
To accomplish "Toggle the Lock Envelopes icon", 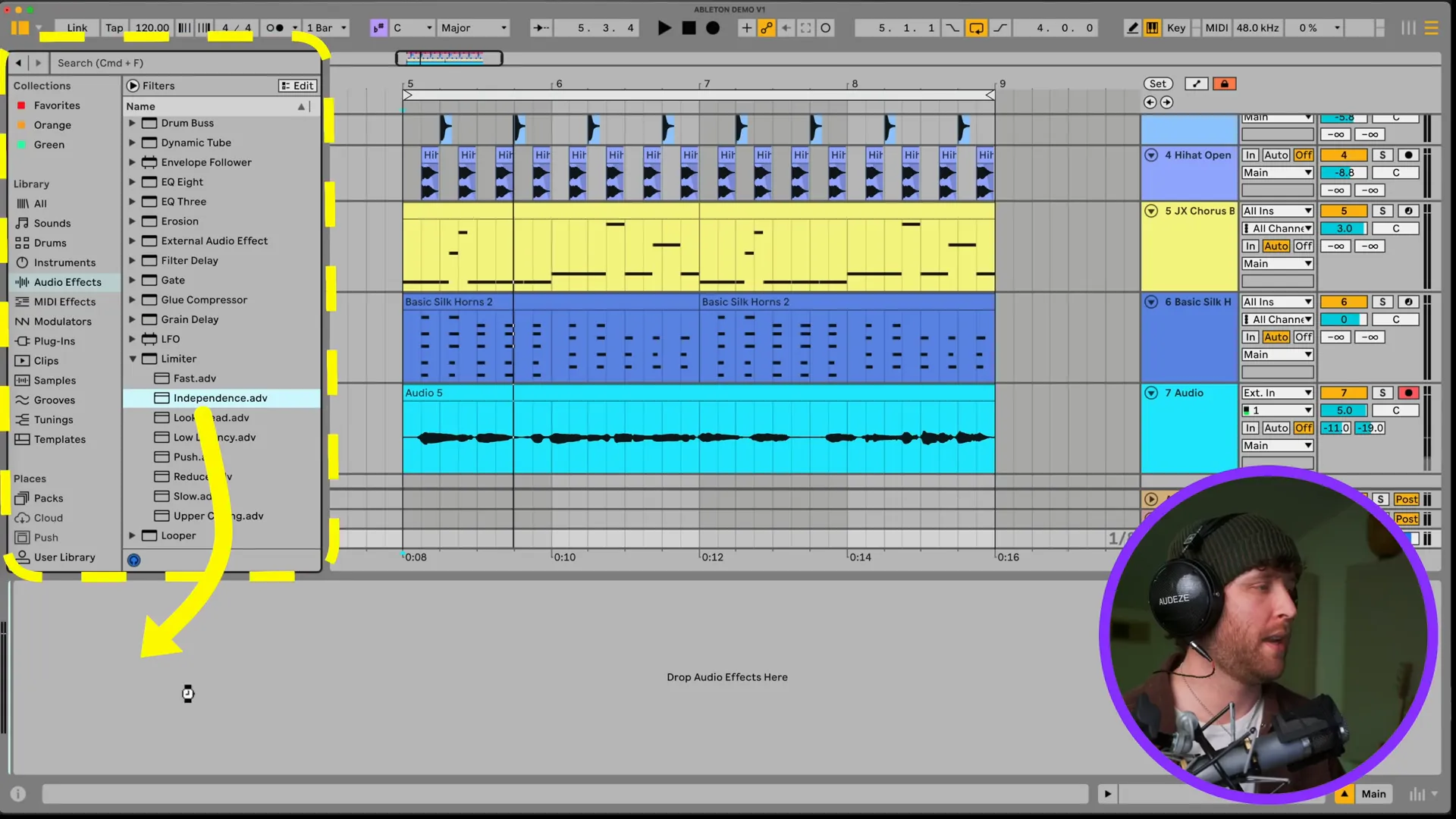I will point(1224,84).
